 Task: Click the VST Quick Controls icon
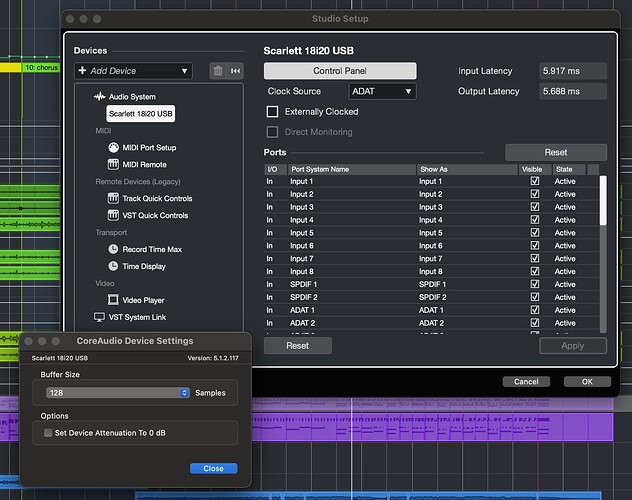click(x=113, y=215)
